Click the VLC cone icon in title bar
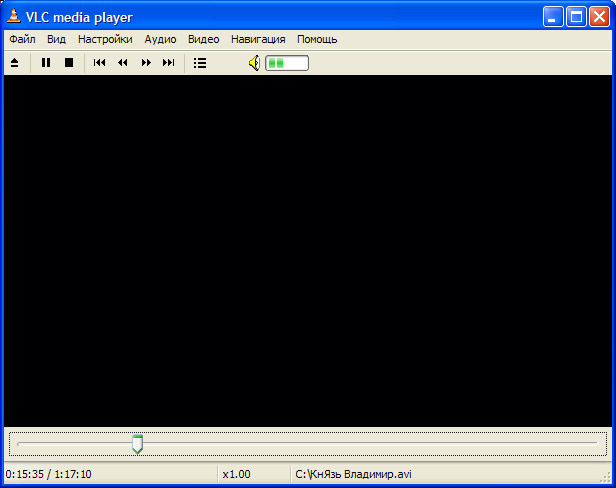This screenshot has width=616, height=488. pyautogui.click(x=14, y=16)
